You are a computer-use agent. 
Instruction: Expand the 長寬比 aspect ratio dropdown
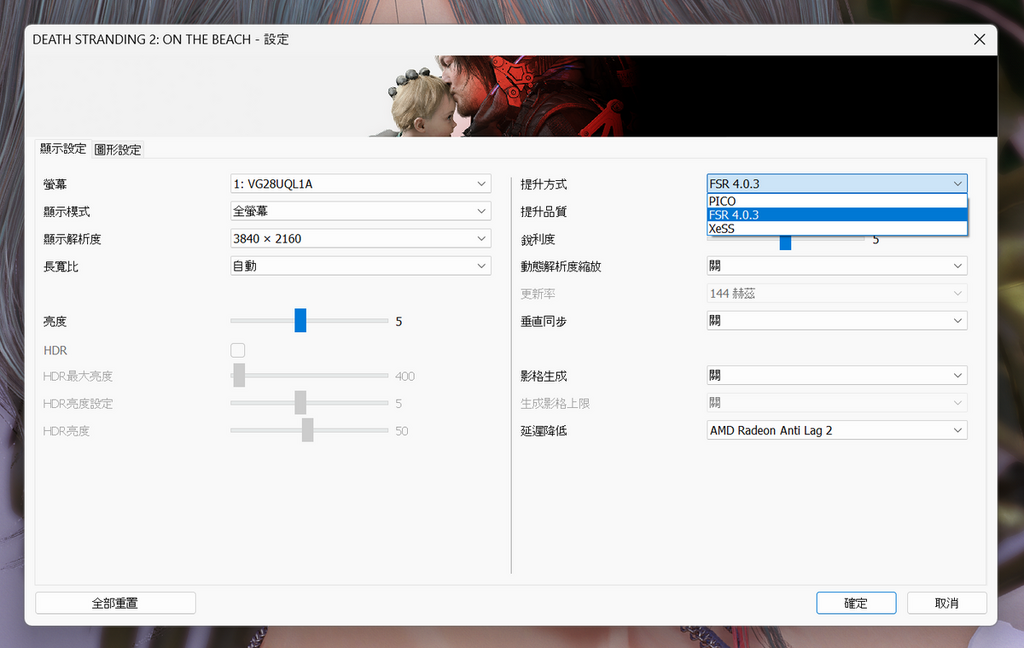pos(360,266)
